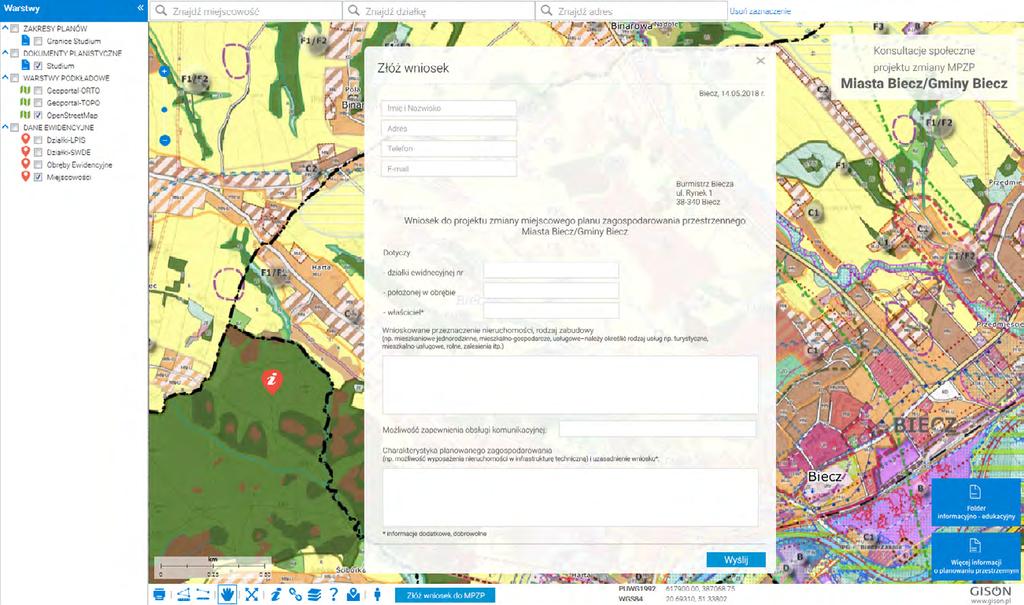
Task: Enable the Obręby Ewidencyjne layer checkbox
Action: (38, 165)
